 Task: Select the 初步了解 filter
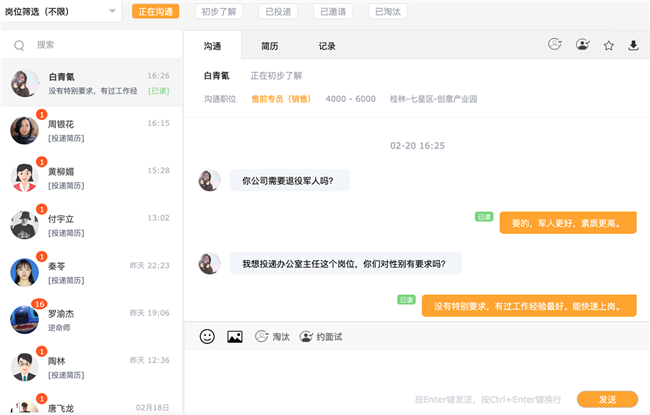pyautogui.click(x=219, y=12)
